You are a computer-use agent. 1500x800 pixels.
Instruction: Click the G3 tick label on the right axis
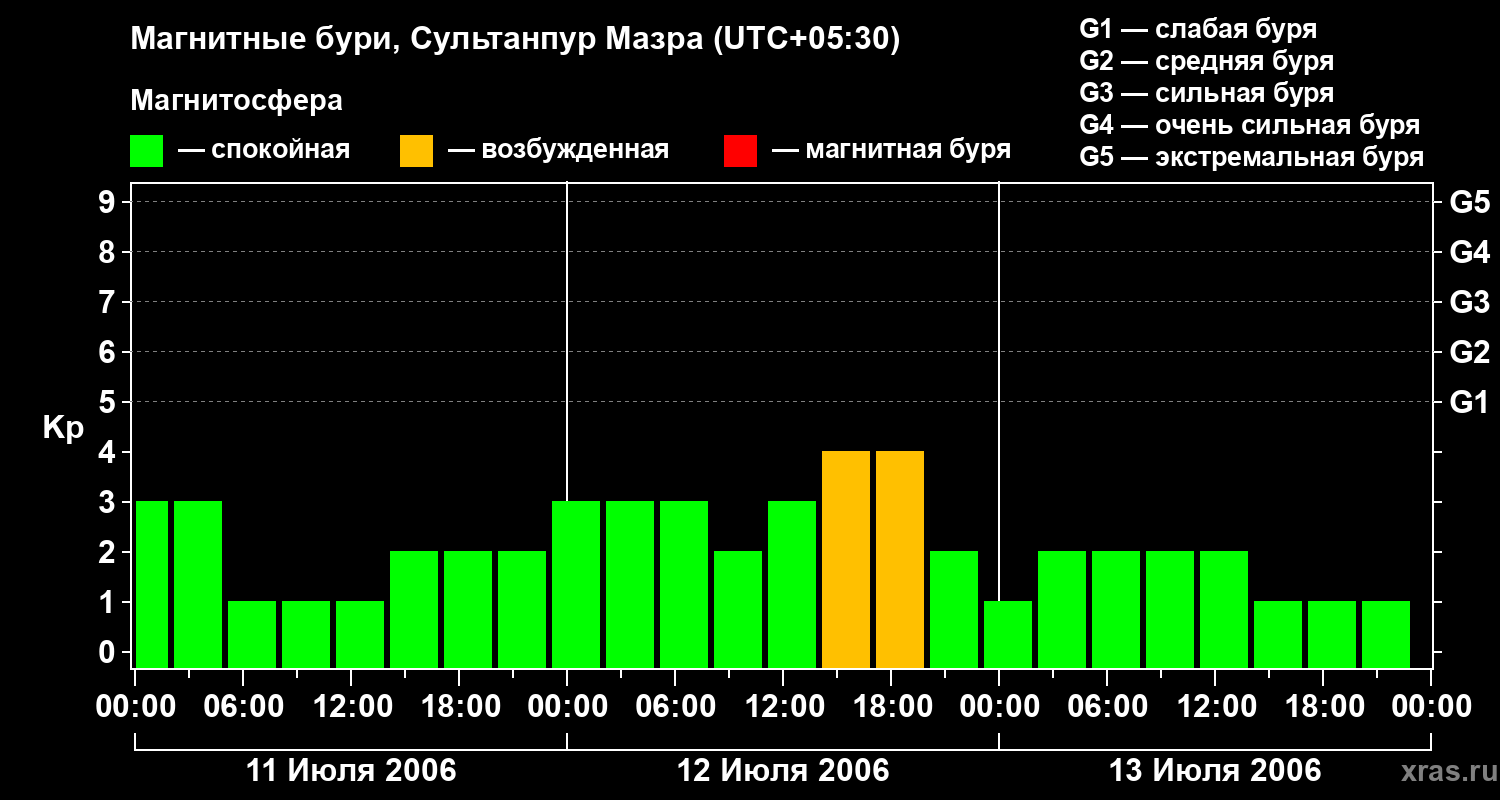coord(1469,302)
